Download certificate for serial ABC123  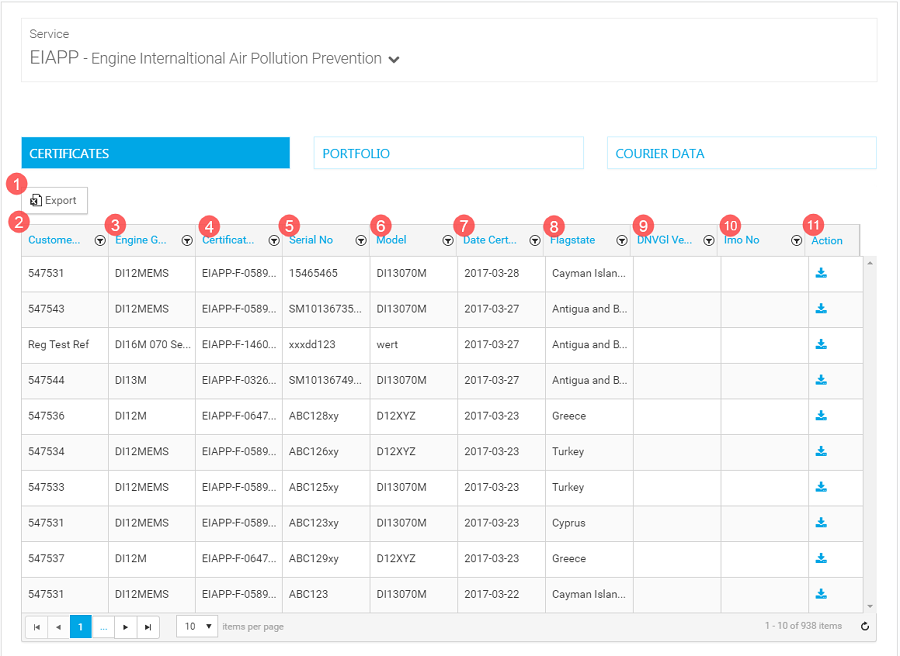tap(821, 593)
